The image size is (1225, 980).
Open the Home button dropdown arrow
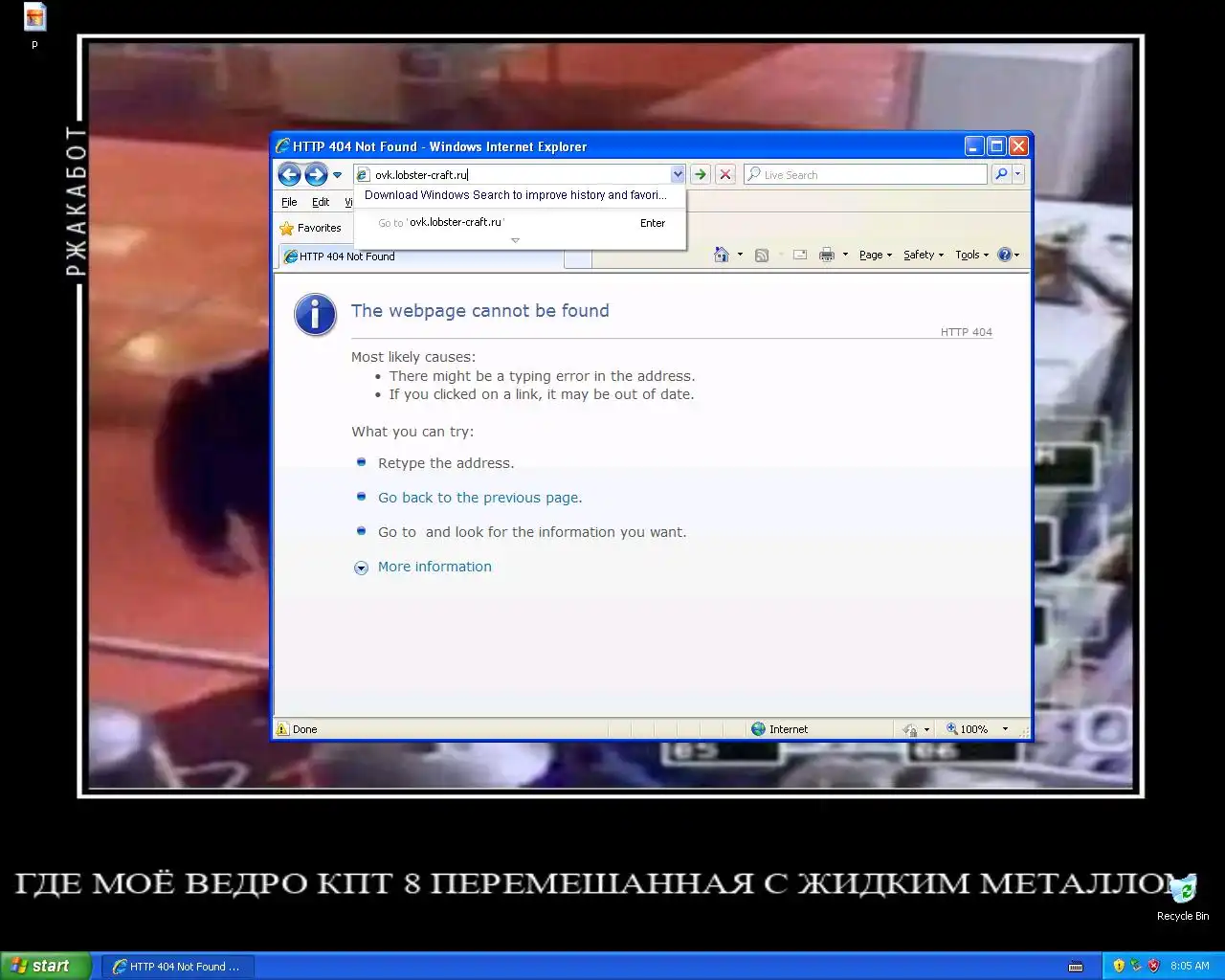tap(740, 255)
